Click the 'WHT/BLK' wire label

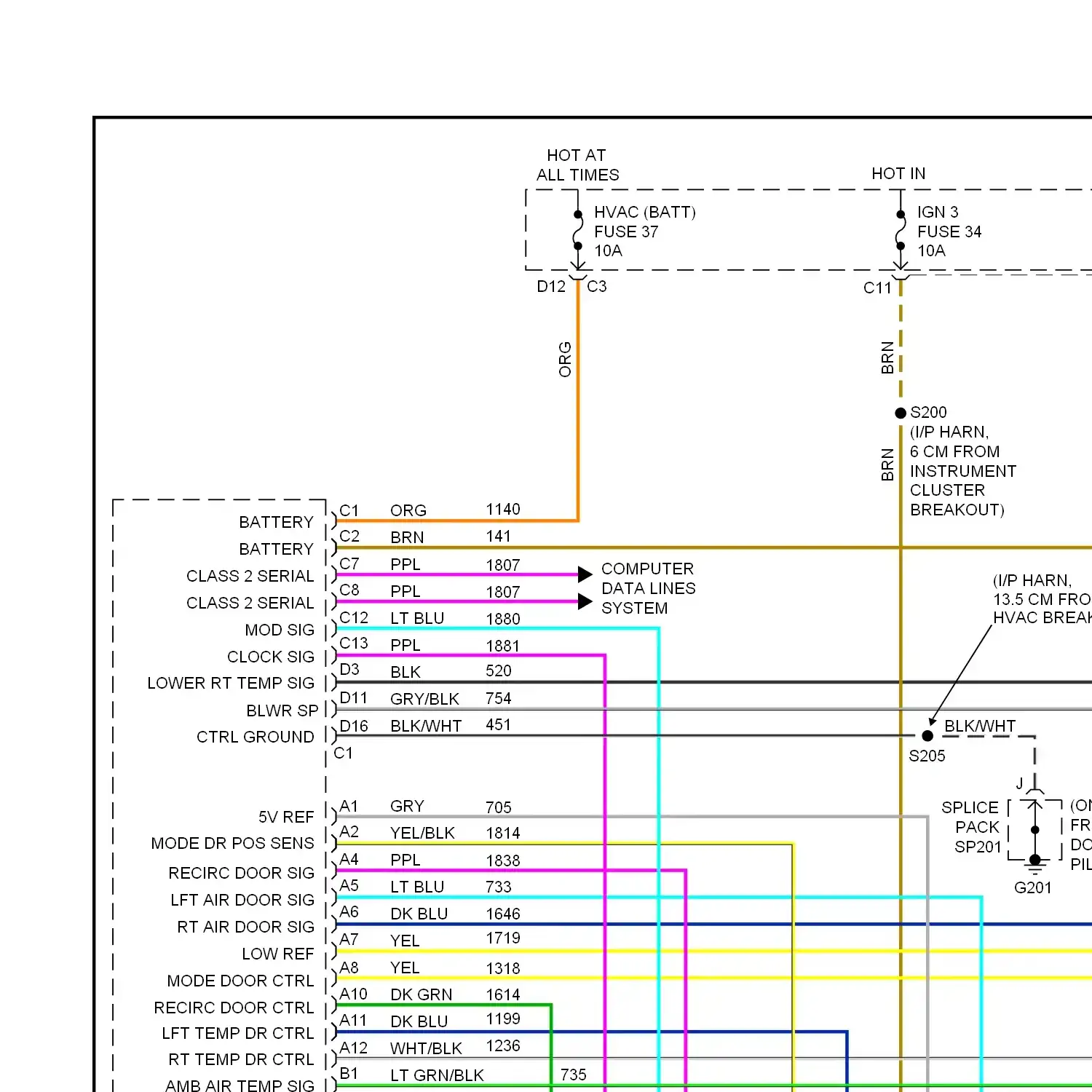[426, 1048]
